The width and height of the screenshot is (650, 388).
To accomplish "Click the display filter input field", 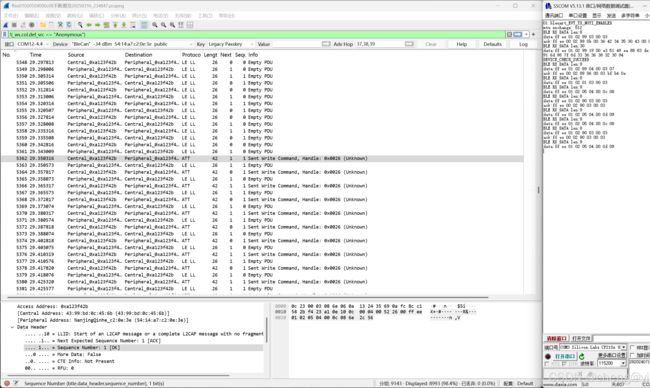I will point(256,35).
